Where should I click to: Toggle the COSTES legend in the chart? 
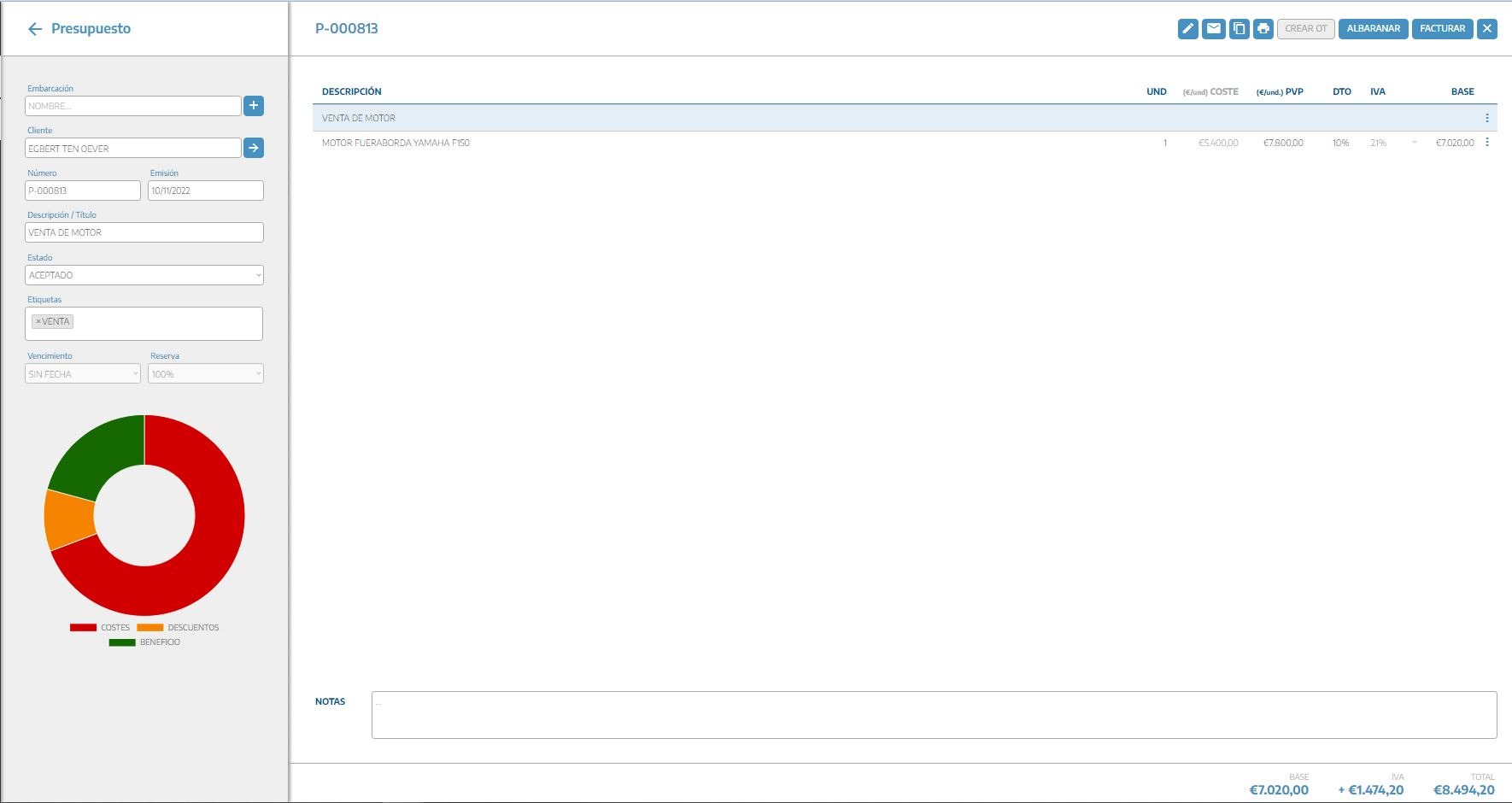100,628
